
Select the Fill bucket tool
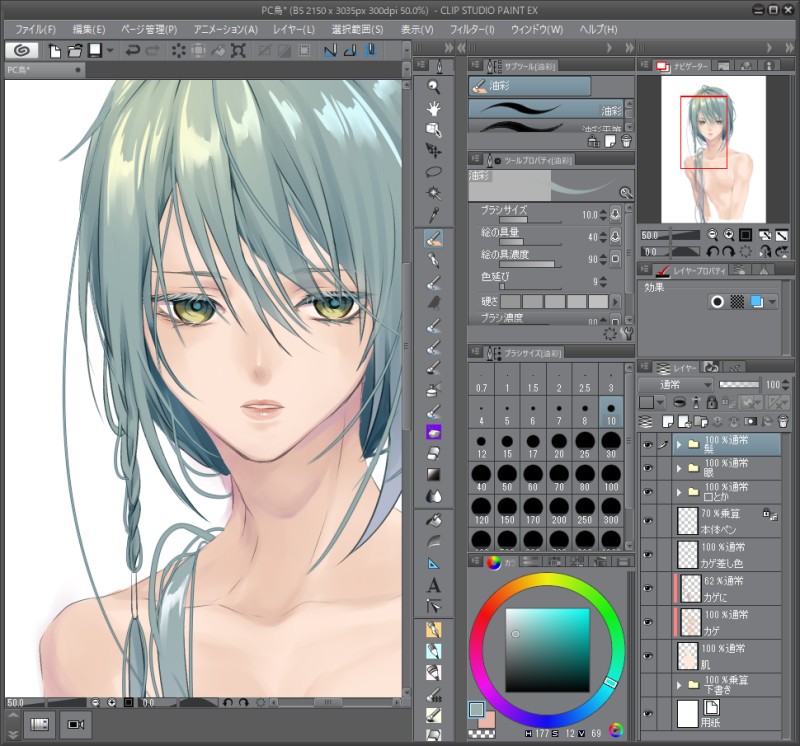(x=433, y=520)
